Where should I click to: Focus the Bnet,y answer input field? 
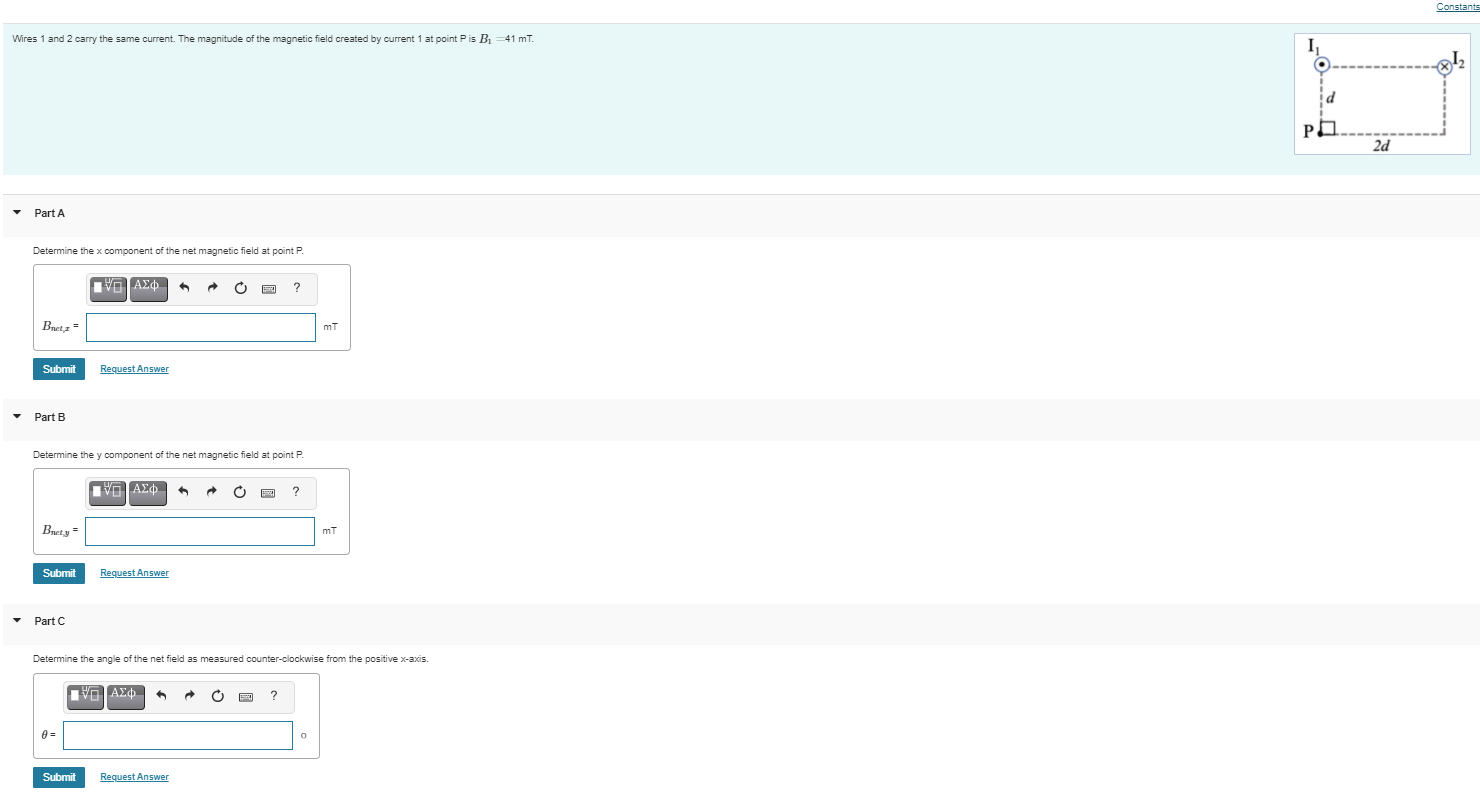click(200, 531)
